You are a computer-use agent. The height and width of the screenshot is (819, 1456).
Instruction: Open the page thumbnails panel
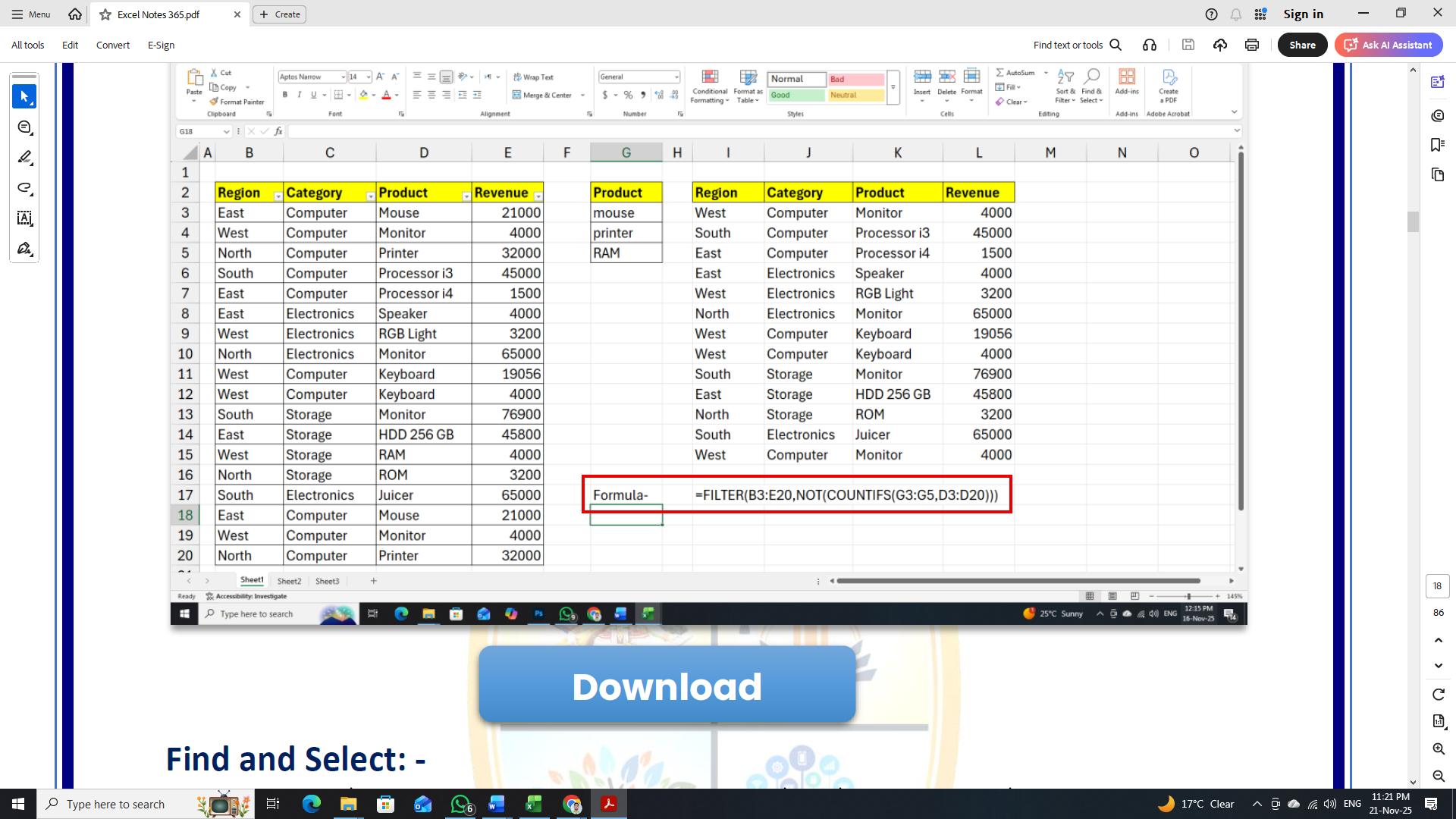point(1438,174)
